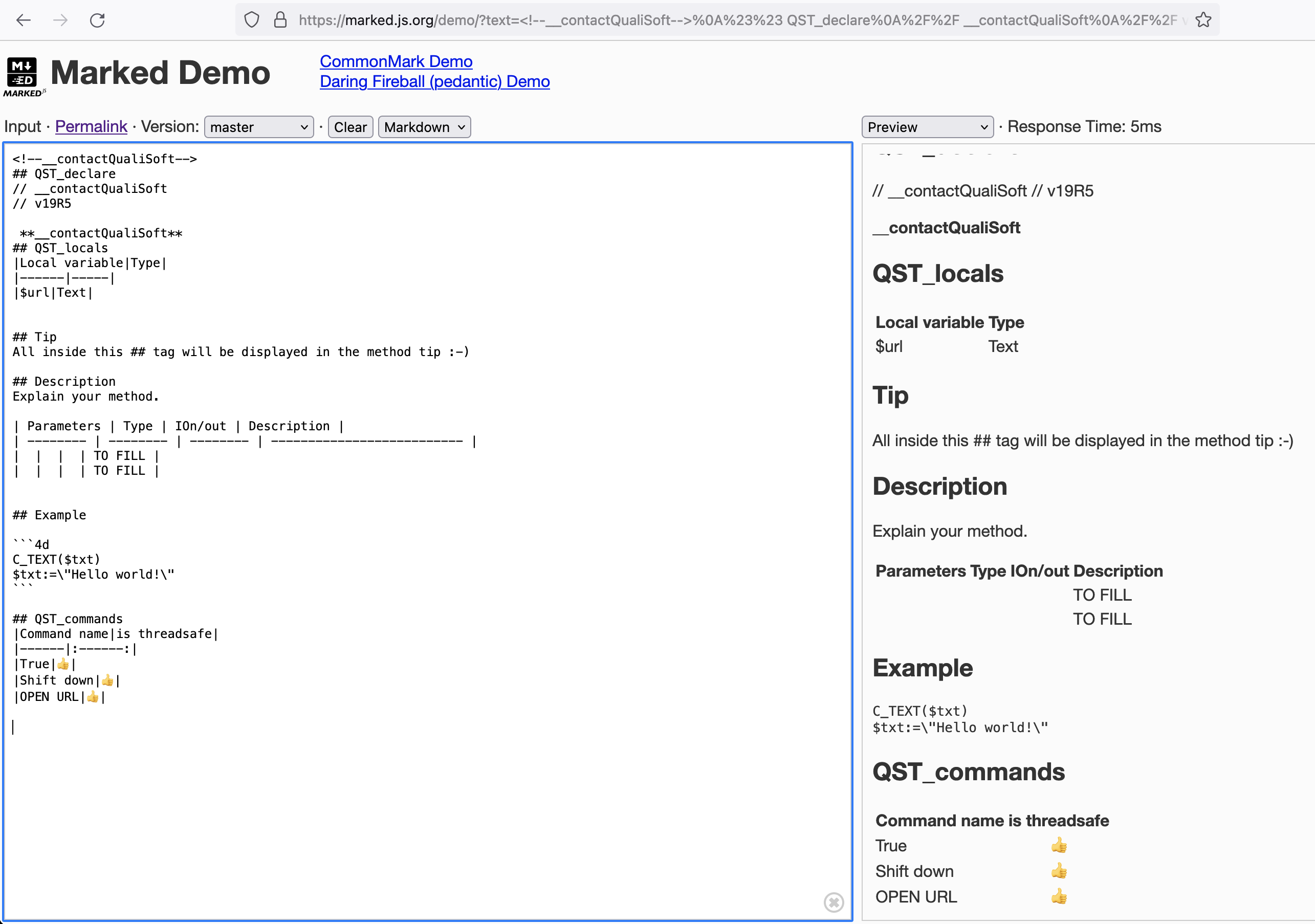Click the padlock site security icon
Screen dimensions: 1315x924
point(280,20)
